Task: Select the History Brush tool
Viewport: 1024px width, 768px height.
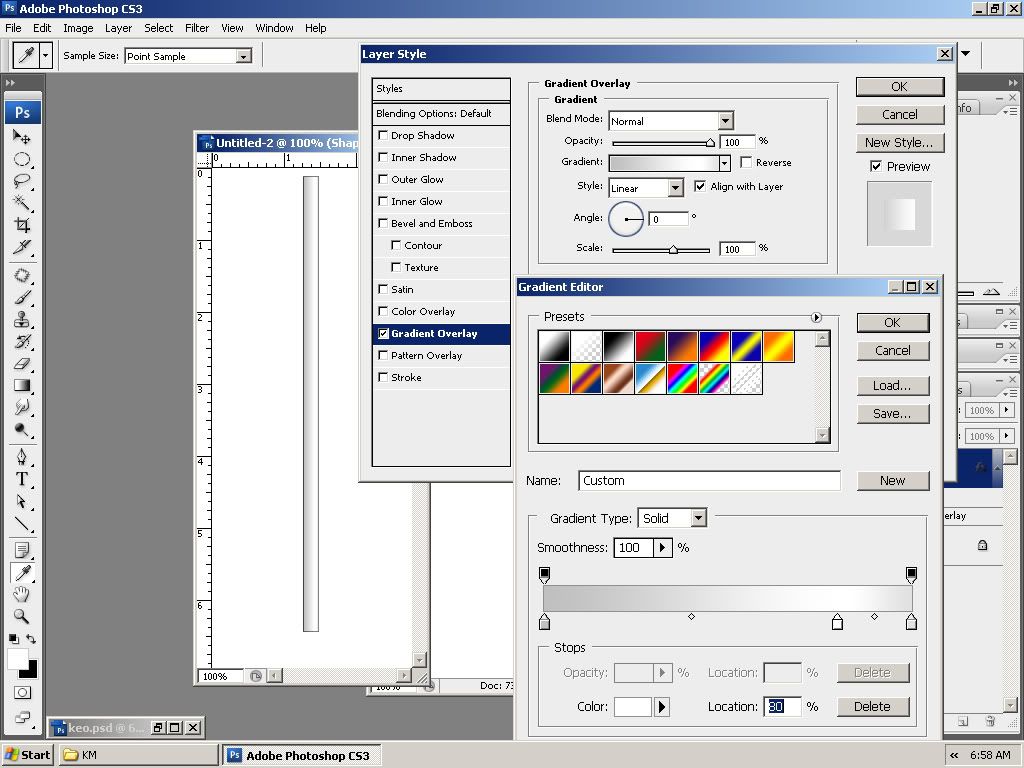Action: [x=22, y=342]
